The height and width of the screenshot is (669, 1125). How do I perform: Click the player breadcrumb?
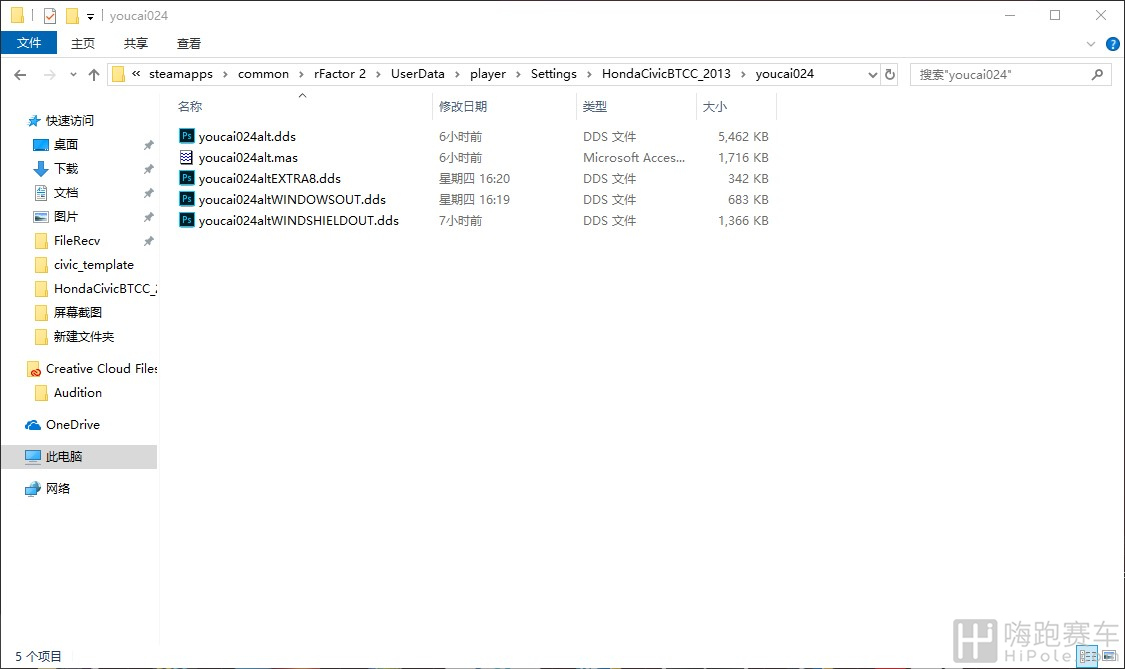pos(488,74)
